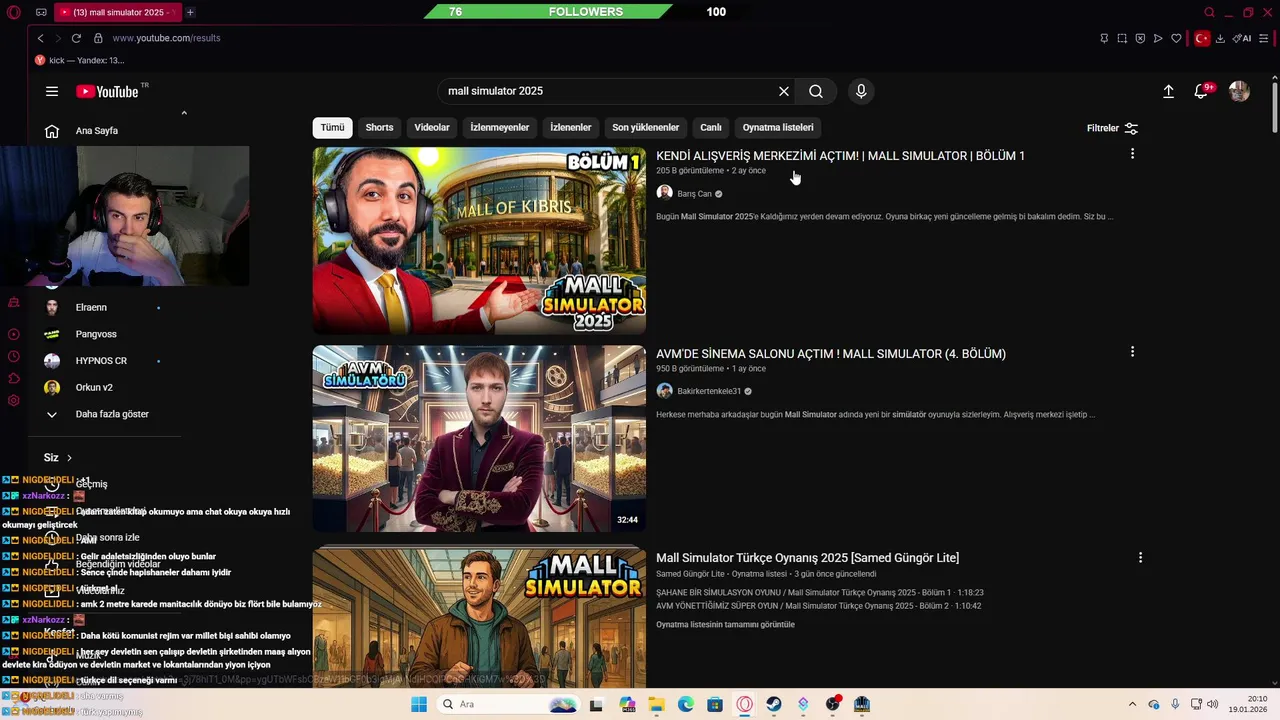This screenshot has height=720, width=1280.
Task: Open Steam from the taskbar
Action: 774,704
